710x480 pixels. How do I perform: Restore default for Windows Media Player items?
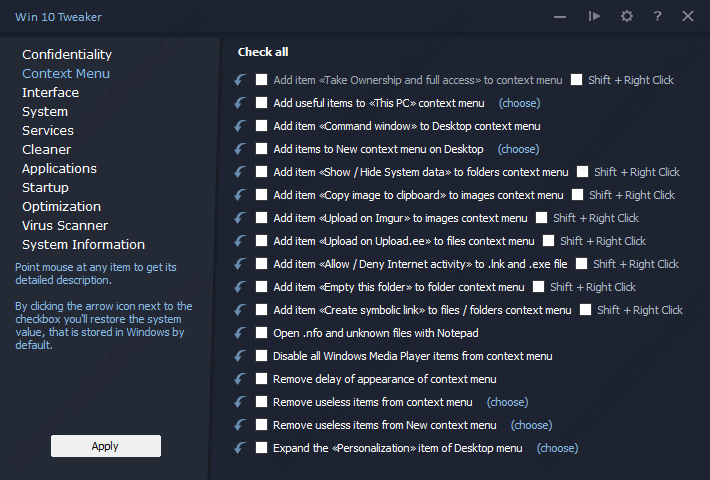click(x=240, y=356)
